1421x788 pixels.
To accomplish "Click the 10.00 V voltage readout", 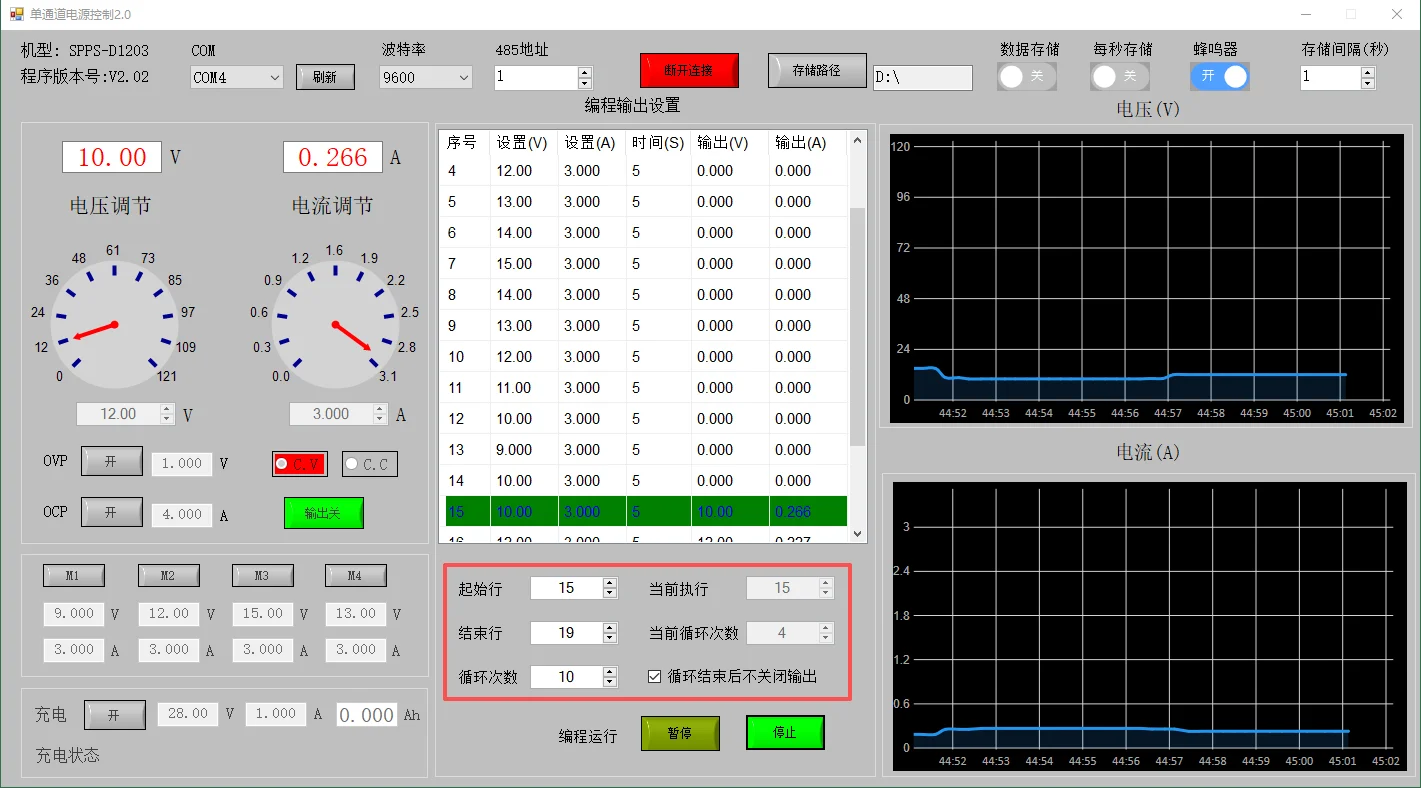I will 112,157.
